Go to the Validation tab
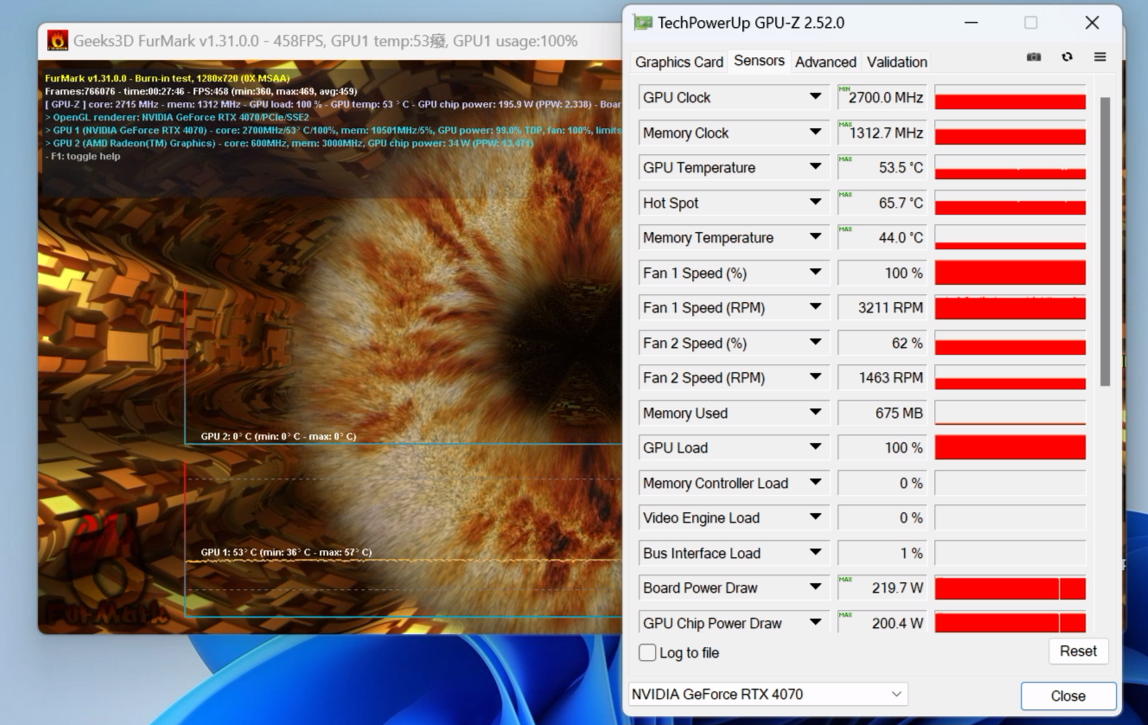The height and width of the screenshot is (725, 1148). pyautogui.click(x=896, y=62)
